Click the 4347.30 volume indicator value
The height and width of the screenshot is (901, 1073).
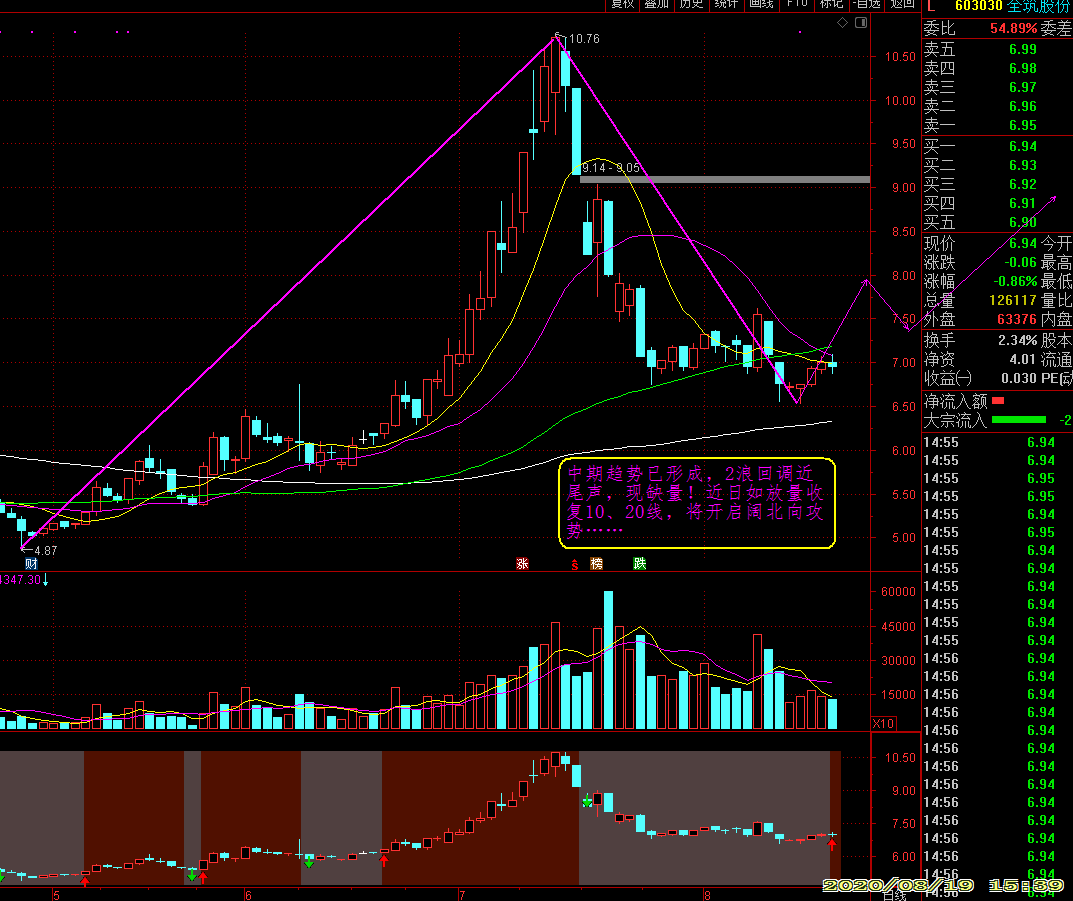(21, 580)
